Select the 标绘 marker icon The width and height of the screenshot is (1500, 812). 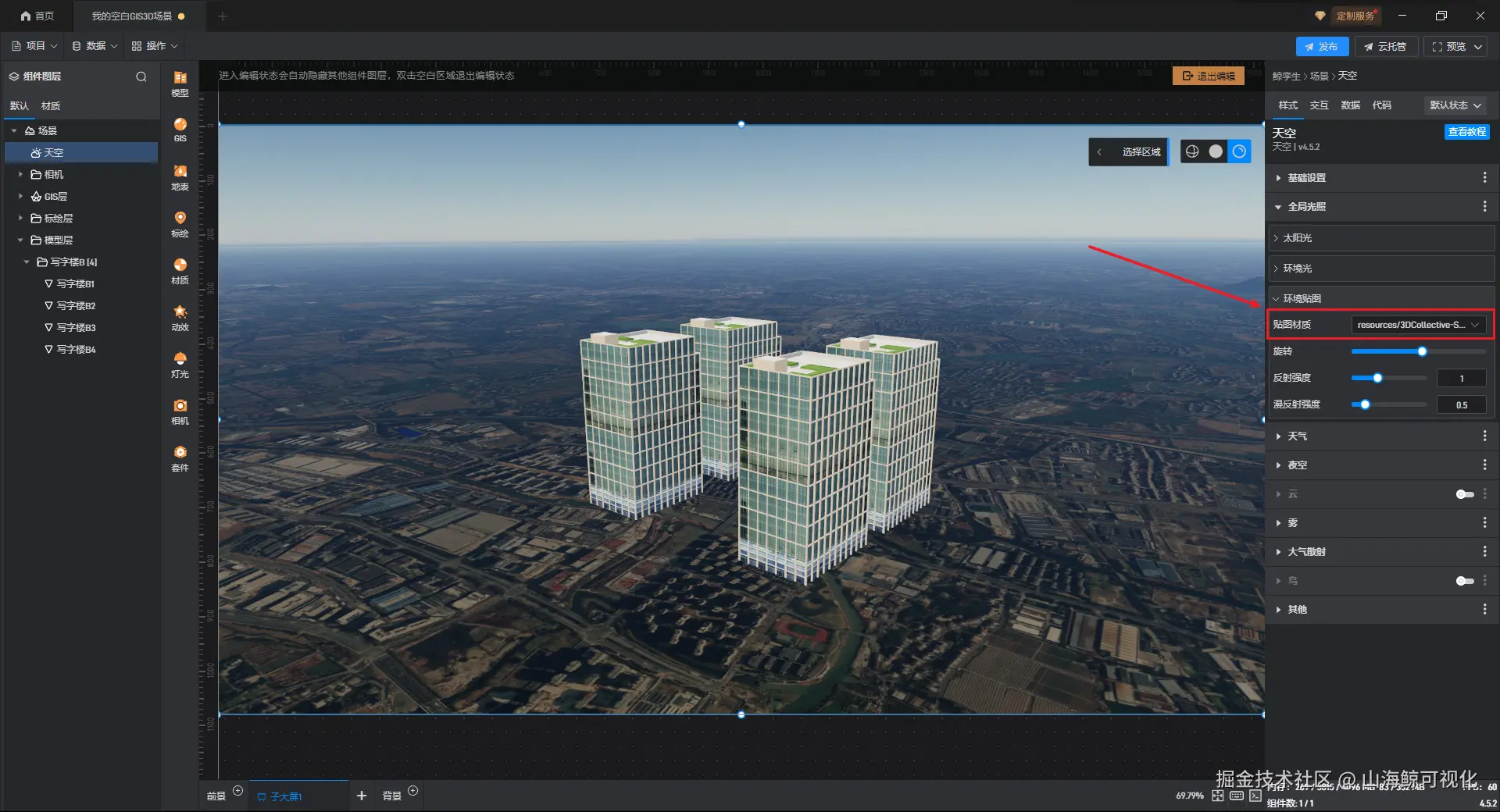[x=180, y=224]
